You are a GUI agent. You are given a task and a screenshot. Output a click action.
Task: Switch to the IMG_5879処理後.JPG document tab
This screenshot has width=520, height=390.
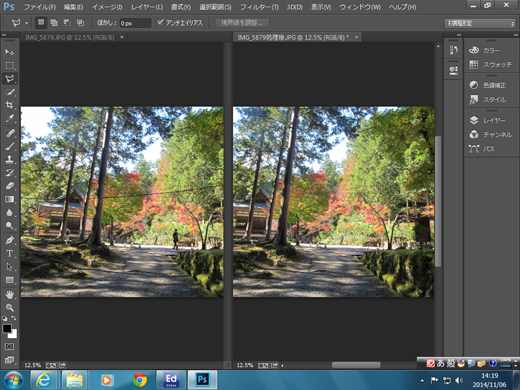click(x=293, y=37)
